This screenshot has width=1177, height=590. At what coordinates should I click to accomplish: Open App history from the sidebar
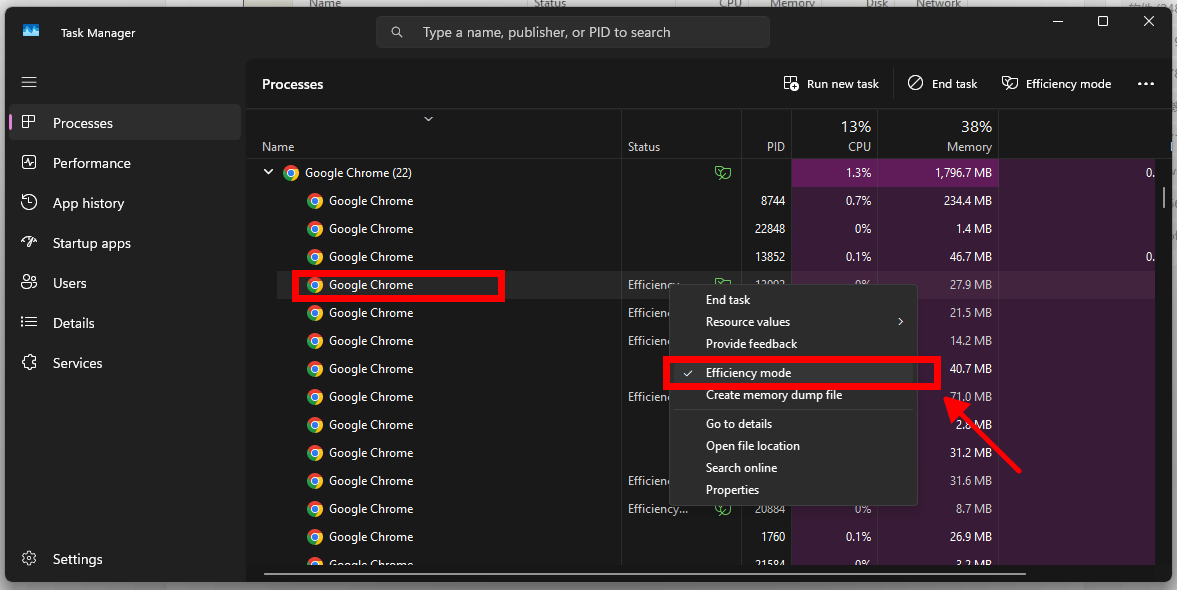coord(89,203)
